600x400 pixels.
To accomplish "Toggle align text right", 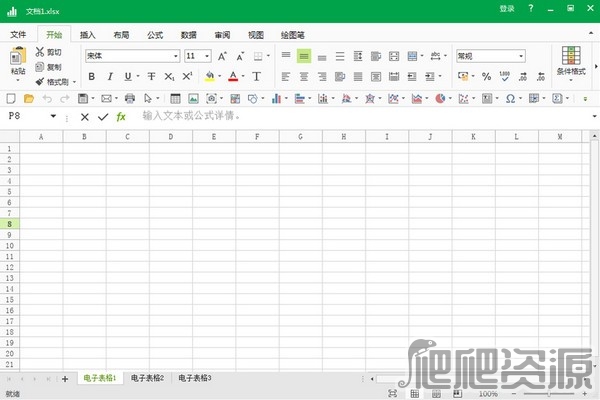I will pyautogui.click(x=322, y=77).
